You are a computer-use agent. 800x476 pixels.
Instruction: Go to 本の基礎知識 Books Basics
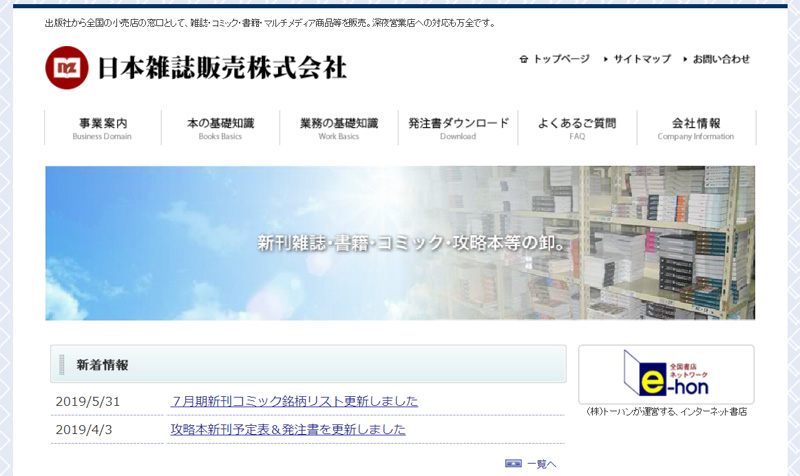[x=220, y=128]
